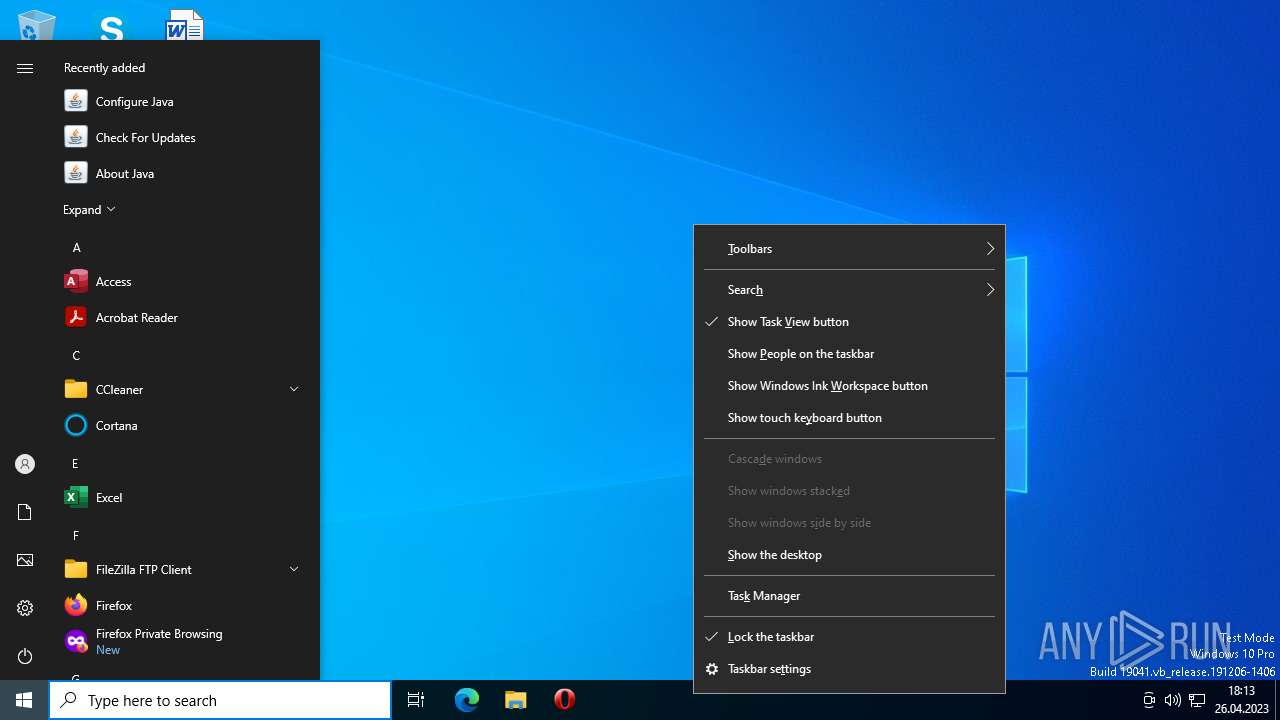Toggle Lock the taskbar option
Screen dimensions: 1280x720
coord(849,637)
